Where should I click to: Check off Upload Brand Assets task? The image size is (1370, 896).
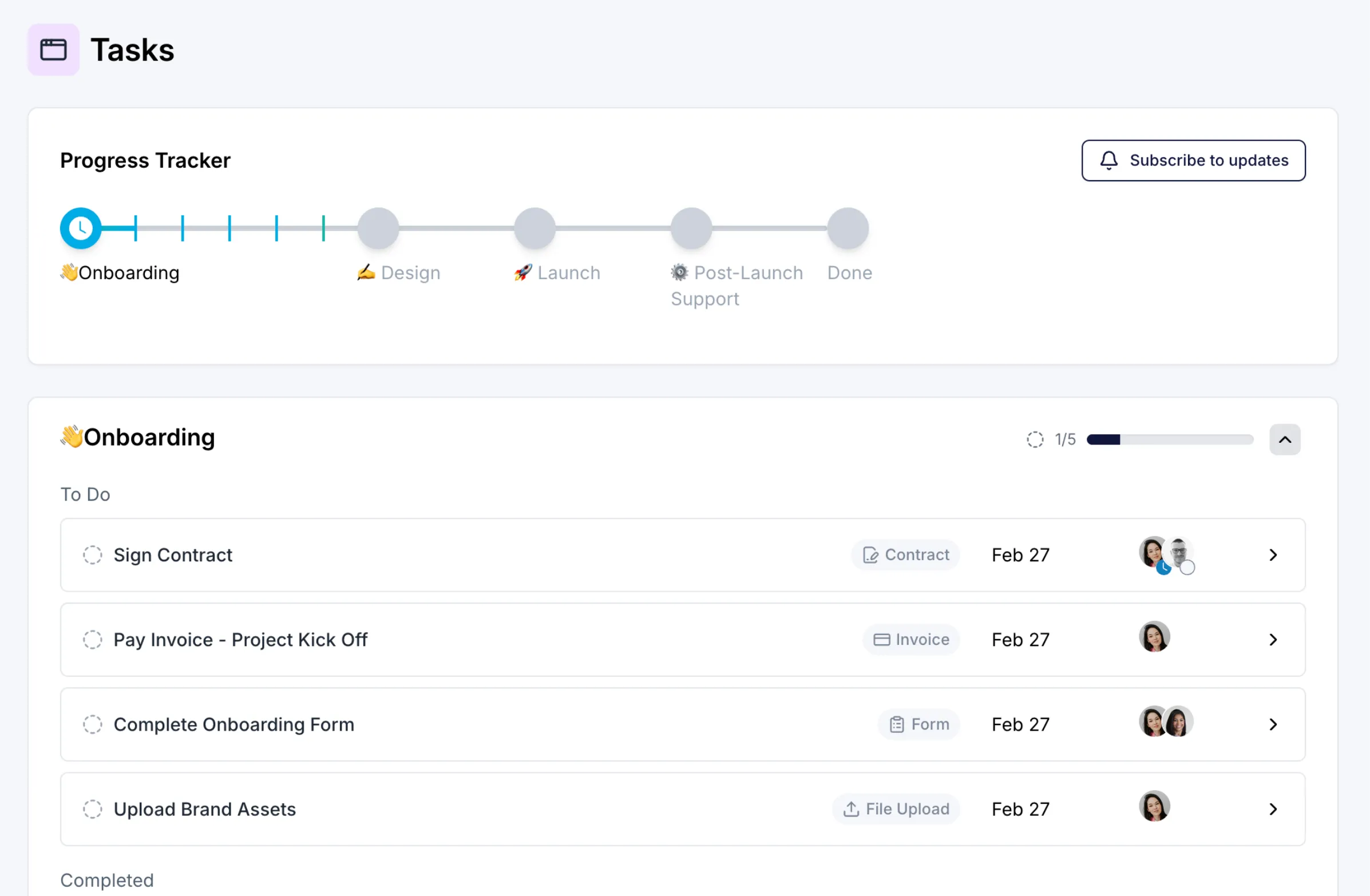(92, 808)
